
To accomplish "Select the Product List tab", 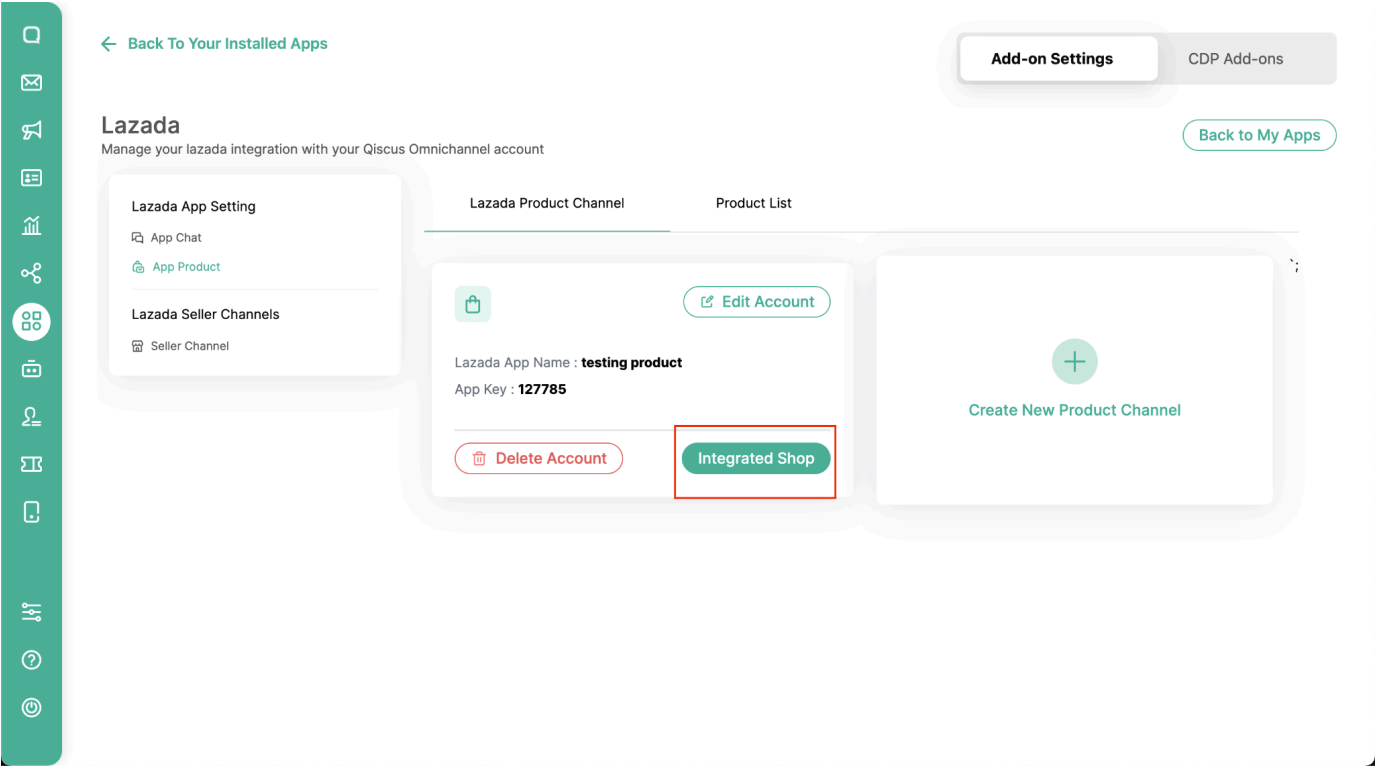I will pyautogui.click(x=753, y=203).
